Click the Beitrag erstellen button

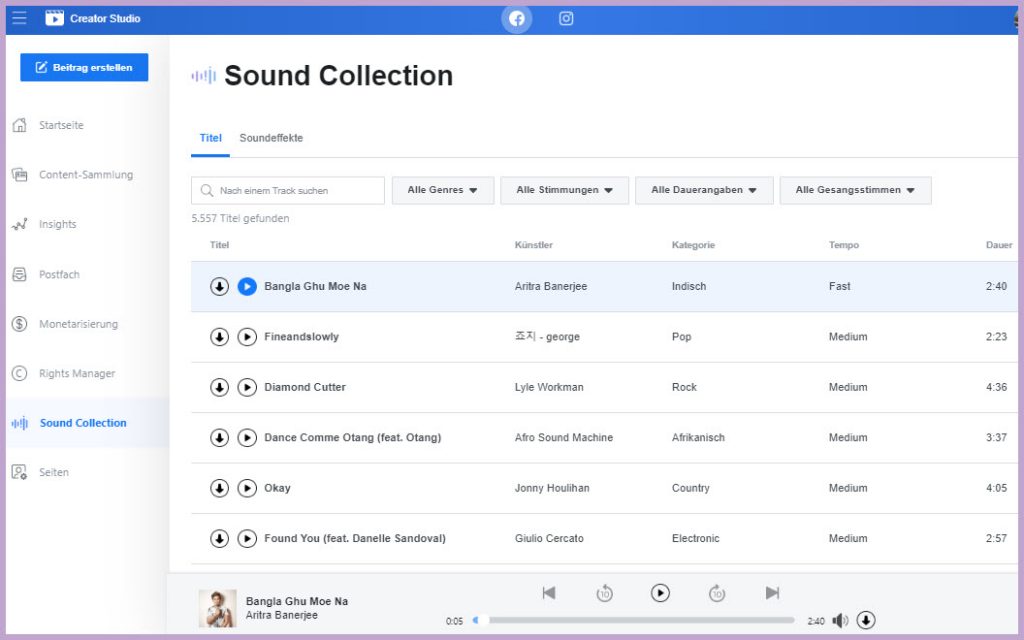84,67
